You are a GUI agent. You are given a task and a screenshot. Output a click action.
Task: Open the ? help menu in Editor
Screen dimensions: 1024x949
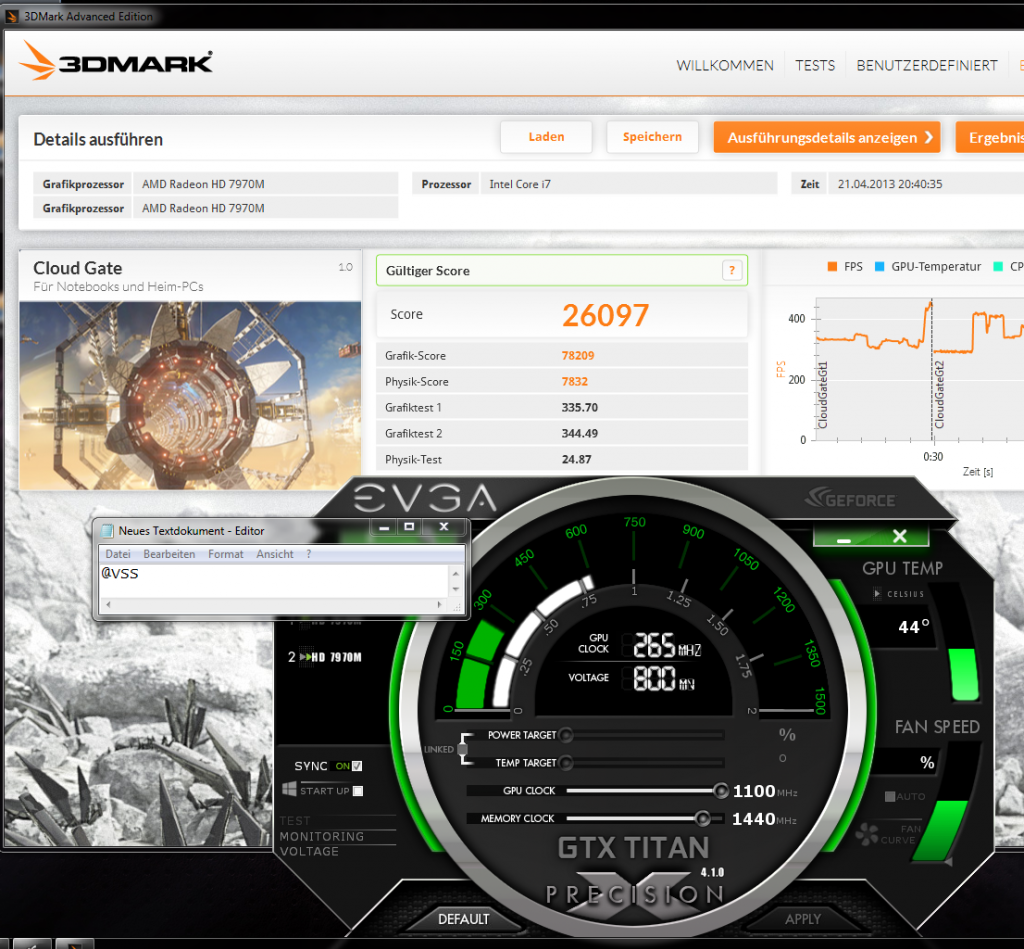click(309, 554)
